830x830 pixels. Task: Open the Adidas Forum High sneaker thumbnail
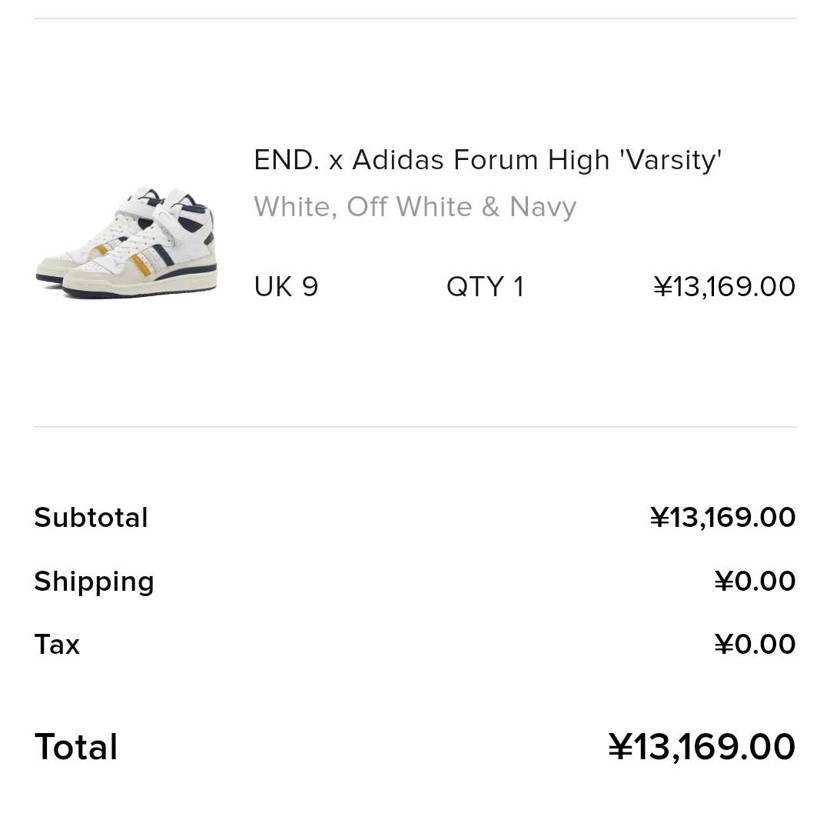coord(126,242)
